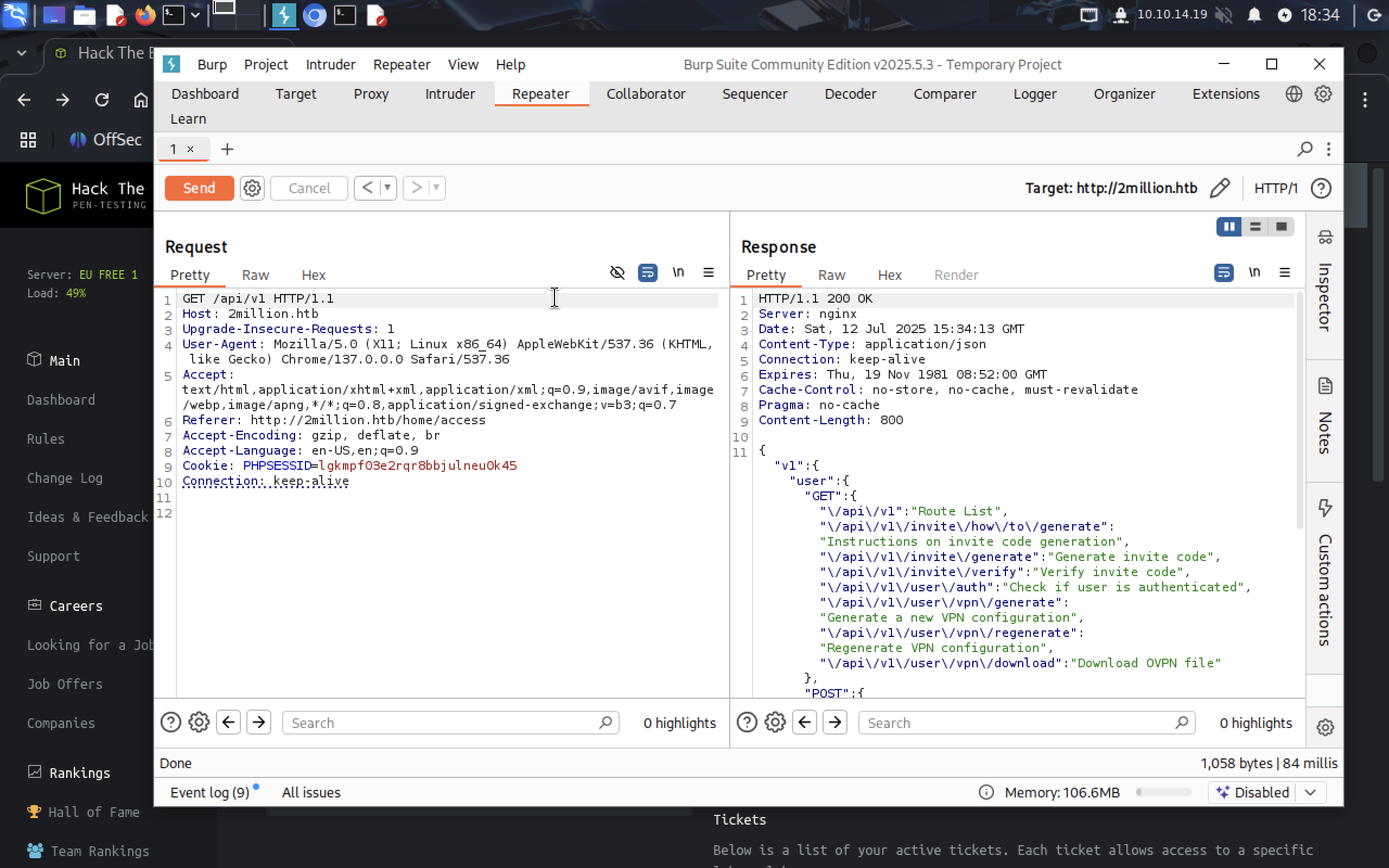Select top-bottom split layout view
This screenshot has width=1389, height=868.
coord(1256,227)
